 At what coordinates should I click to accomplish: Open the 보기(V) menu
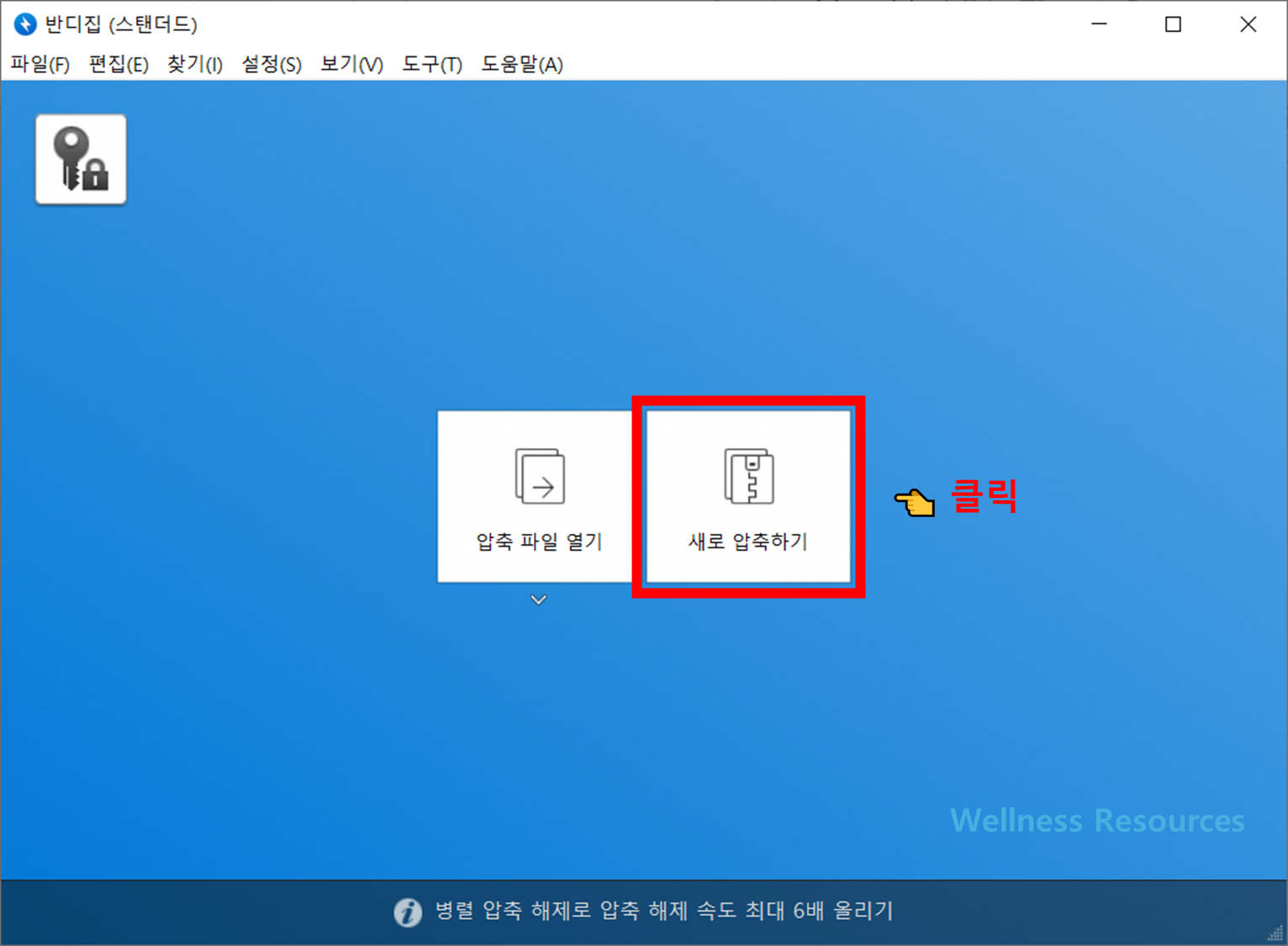[x=351, y=64]
